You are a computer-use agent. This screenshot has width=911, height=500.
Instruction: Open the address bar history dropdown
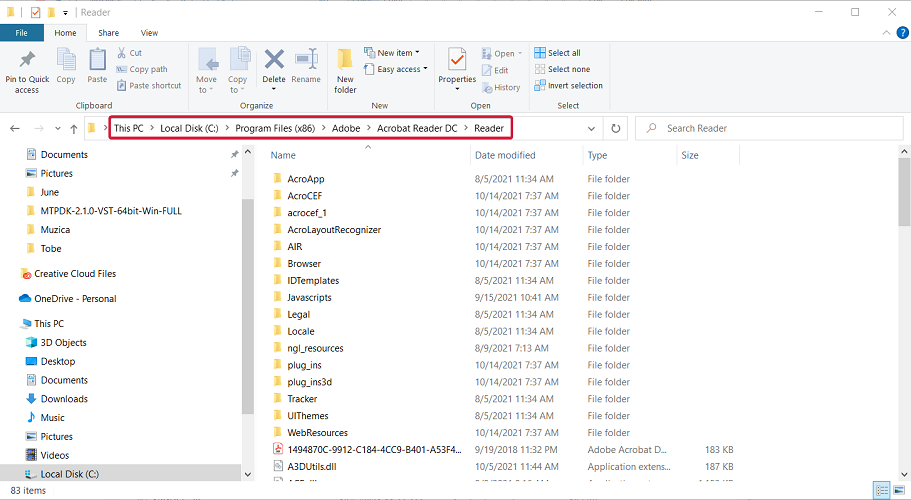pyautogui.click(x=591, y=128)
